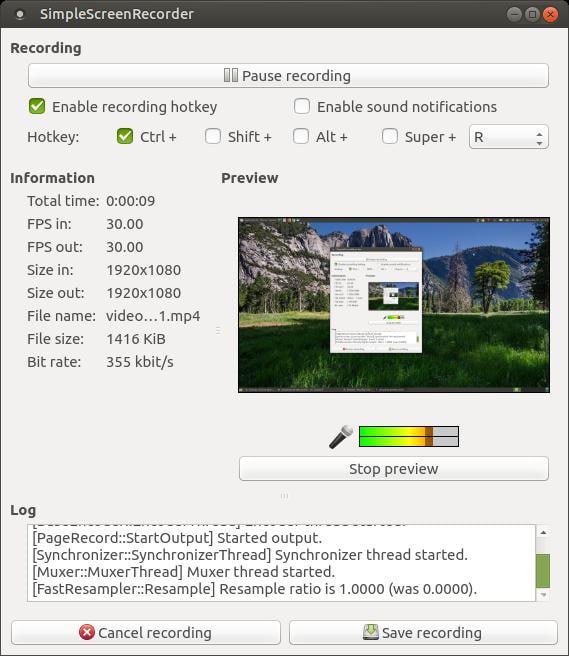The width and height of the screenshot is (569, 656).
Task: Click the pause icon on Pause recording
Action: tap(231, 75)
